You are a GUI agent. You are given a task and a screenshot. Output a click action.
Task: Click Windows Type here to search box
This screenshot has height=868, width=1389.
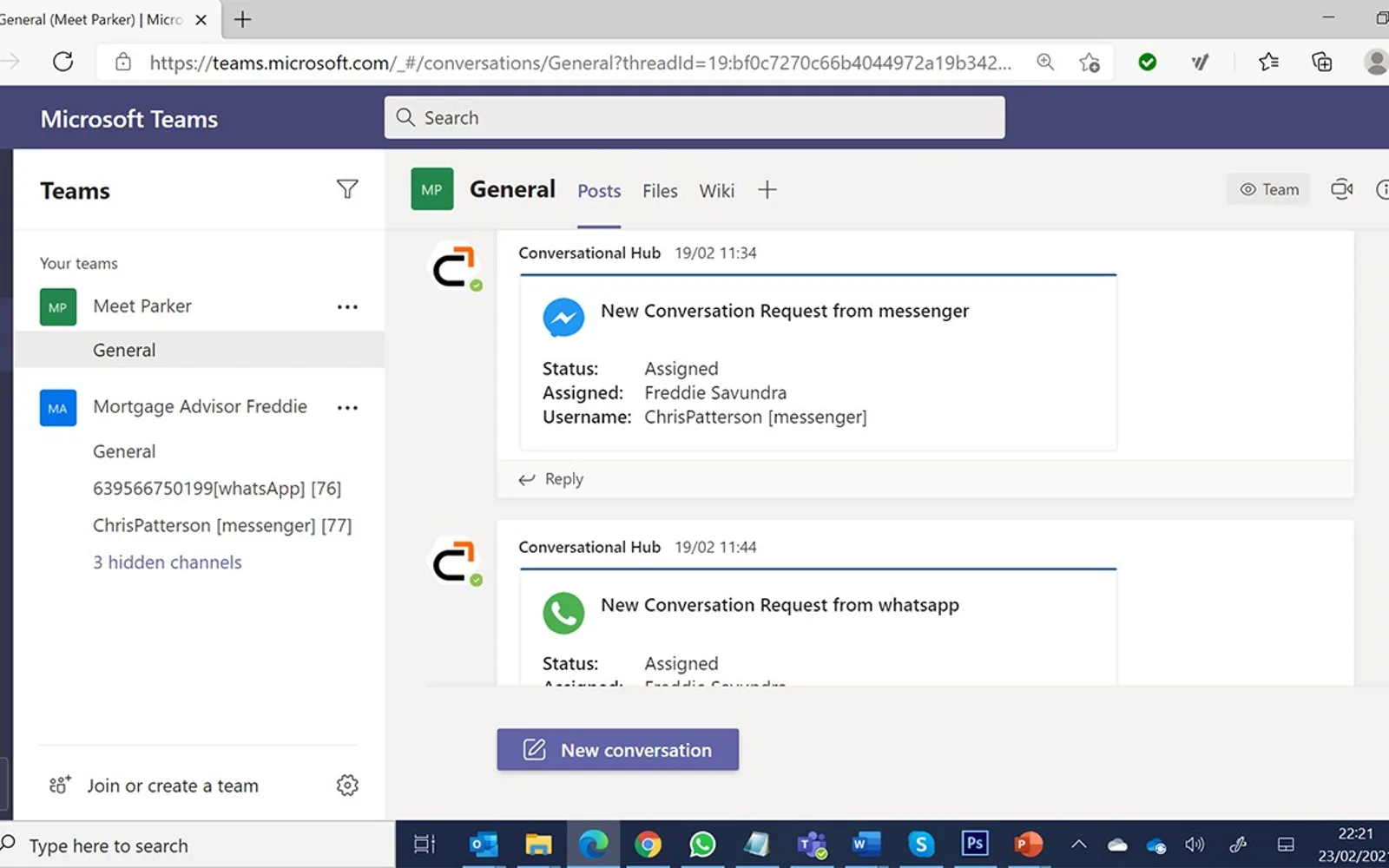coord(197,845)
